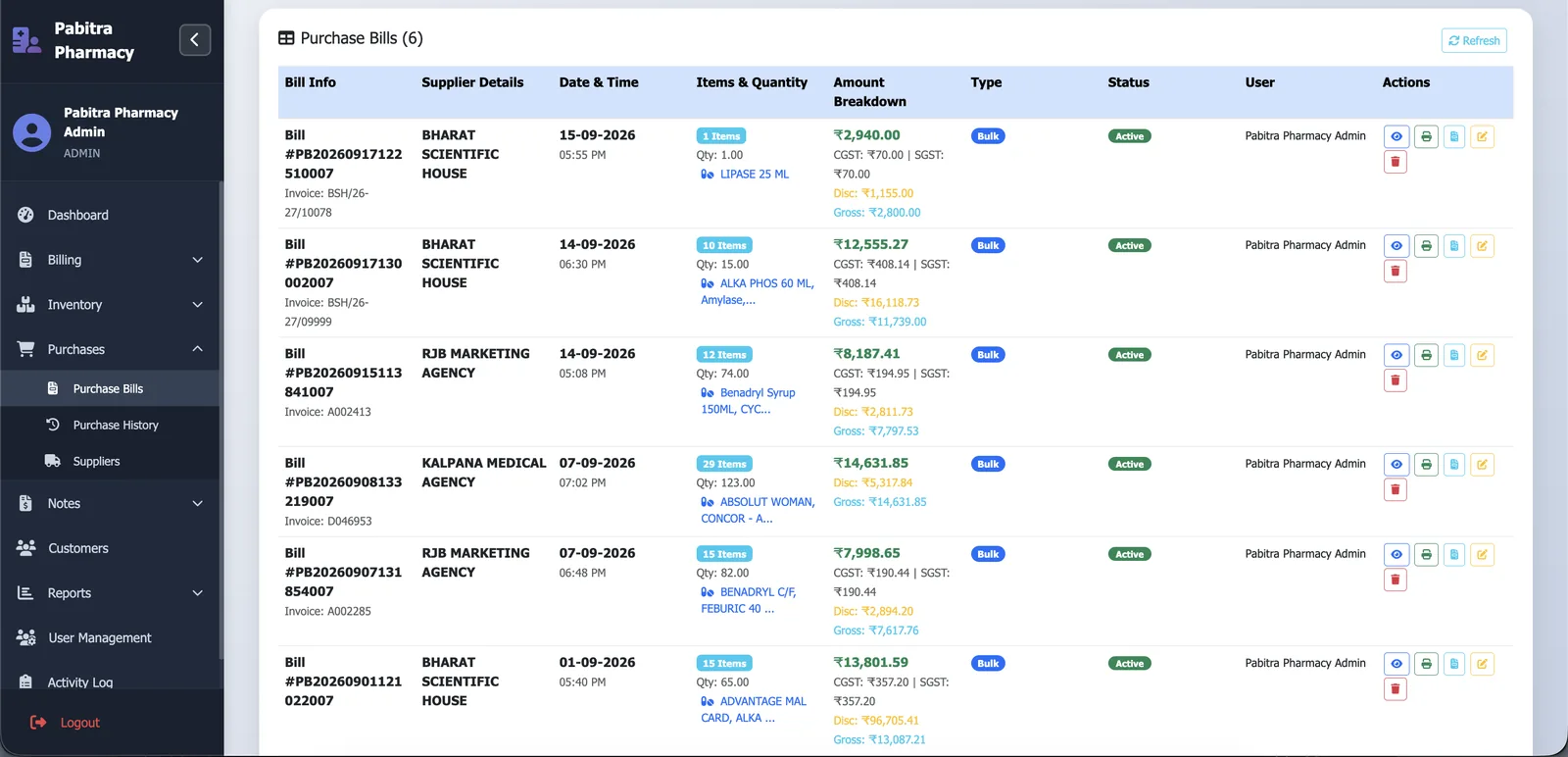Open document icon for ₹12,555.27 bill

(x=1454, y=246)
